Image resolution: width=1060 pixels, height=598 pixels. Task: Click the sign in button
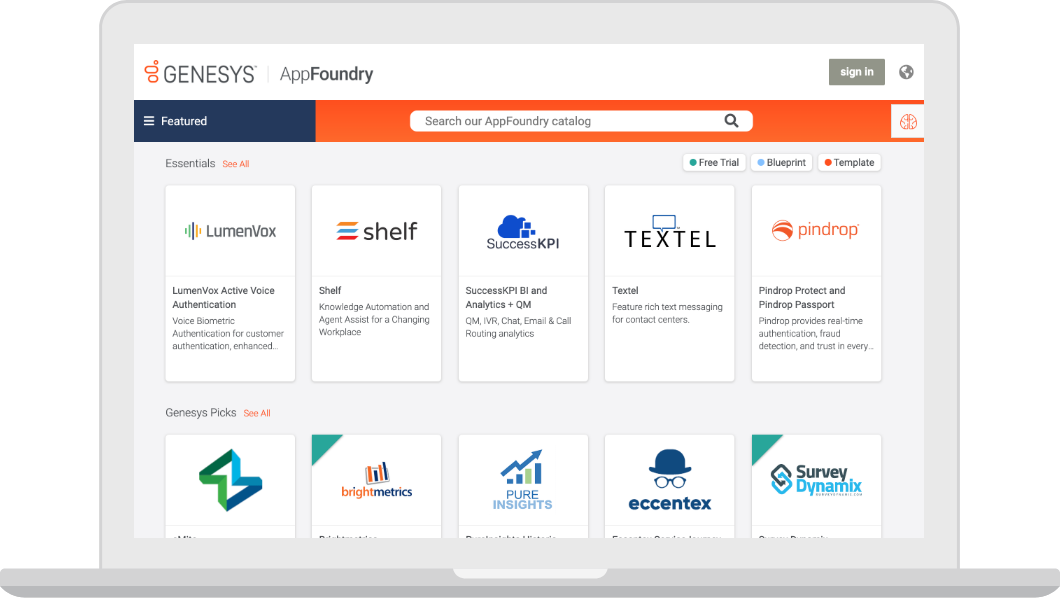click(x=857, y=72)
